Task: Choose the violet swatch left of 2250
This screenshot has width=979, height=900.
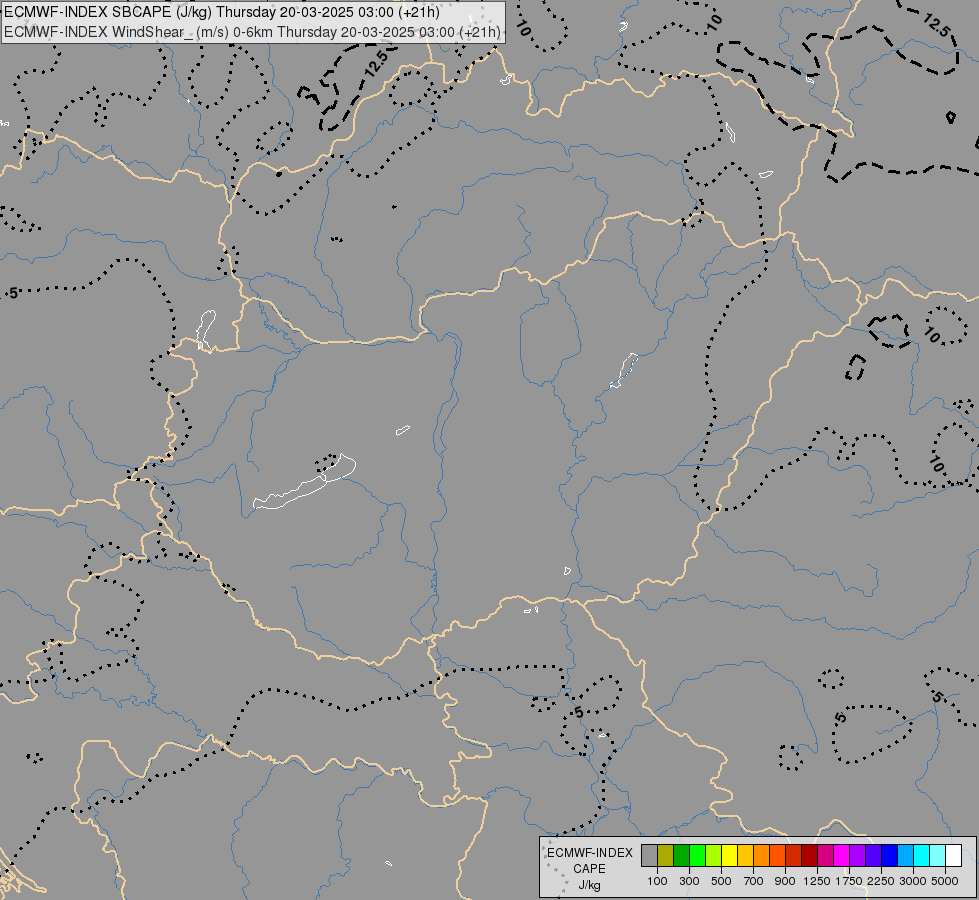Action: (x=873, y=855)
